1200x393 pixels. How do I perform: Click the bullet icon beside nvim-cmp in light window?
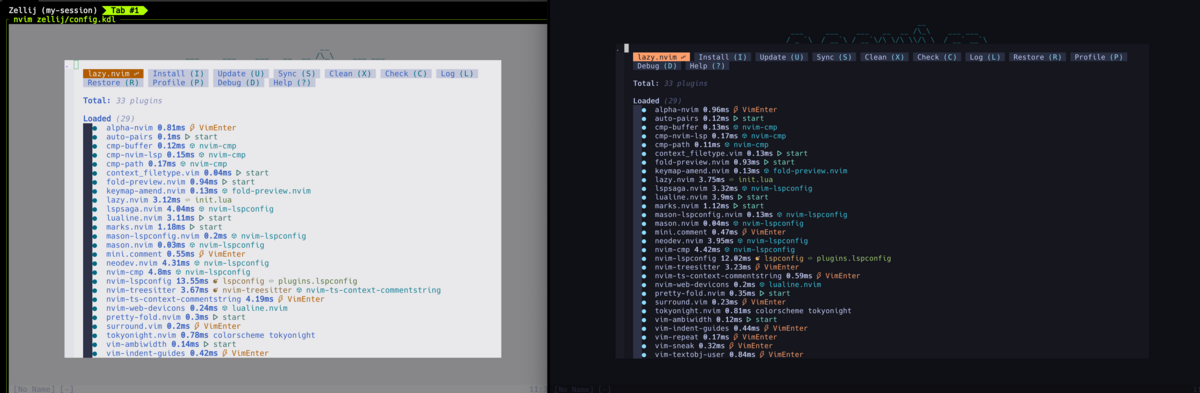point(94,271)
